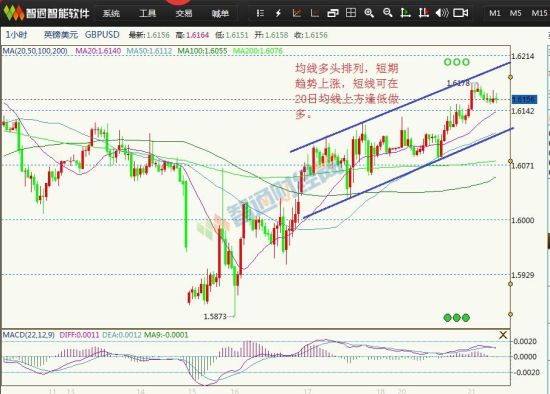
Task: Select the red chart indicator icon
Action: click(297, 13)
